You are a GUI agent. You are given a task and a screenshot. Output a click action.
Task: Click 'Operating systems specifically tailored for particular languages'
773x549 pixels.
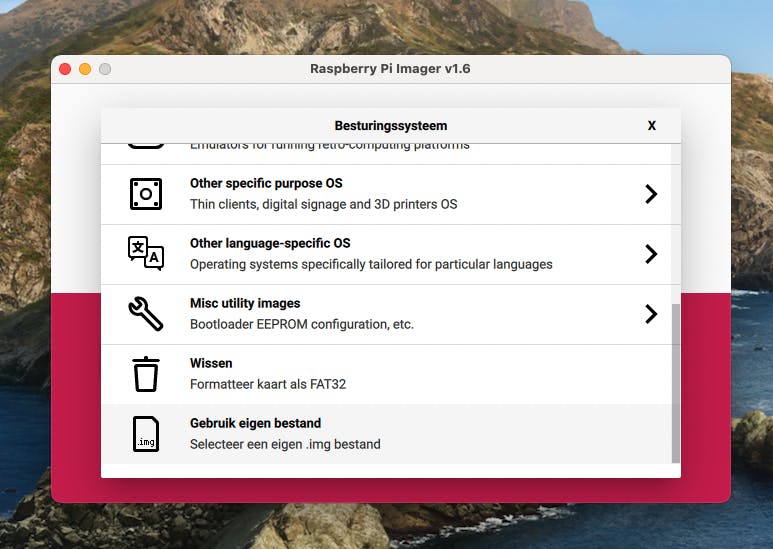click(371, 264)
